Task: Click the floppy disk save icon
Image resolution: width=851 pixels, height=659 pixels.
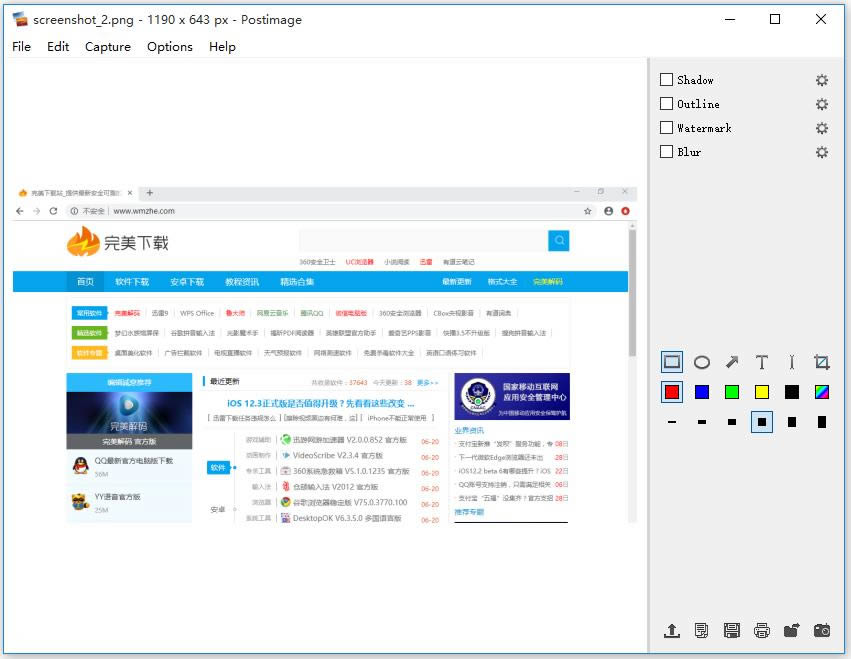Action: [x=732, y=630]
